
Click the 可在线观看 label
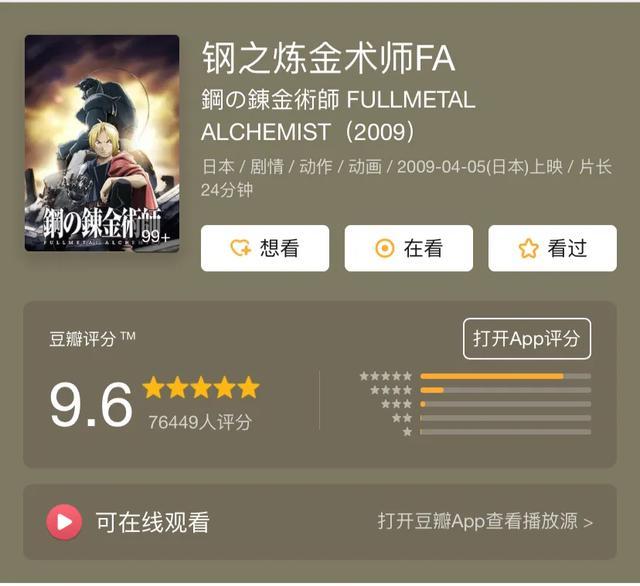(153, 522)
